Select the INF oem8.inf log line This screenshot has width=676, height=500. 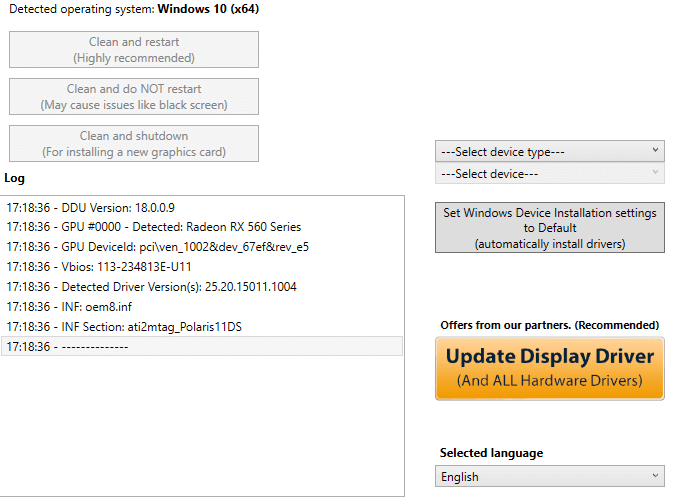click(x=202, y=307)
